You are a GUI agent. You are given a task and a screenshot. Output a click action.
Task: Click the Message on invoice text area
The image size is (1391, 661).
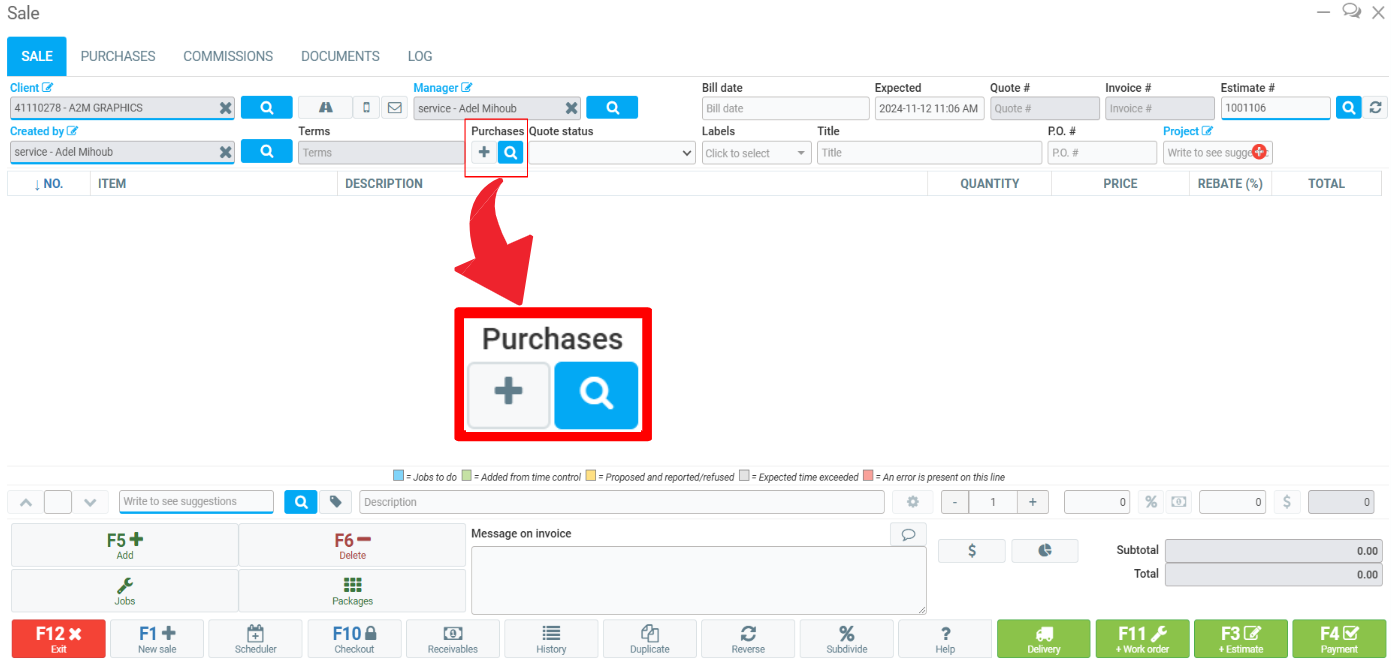(698, 580)
